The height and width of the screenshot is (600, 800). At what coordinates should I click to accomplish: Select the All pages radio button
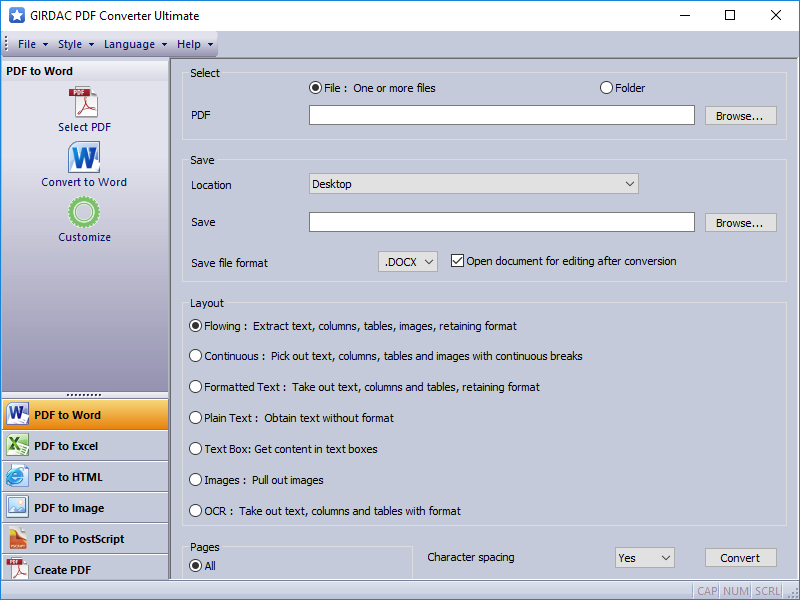coord(195,566)
